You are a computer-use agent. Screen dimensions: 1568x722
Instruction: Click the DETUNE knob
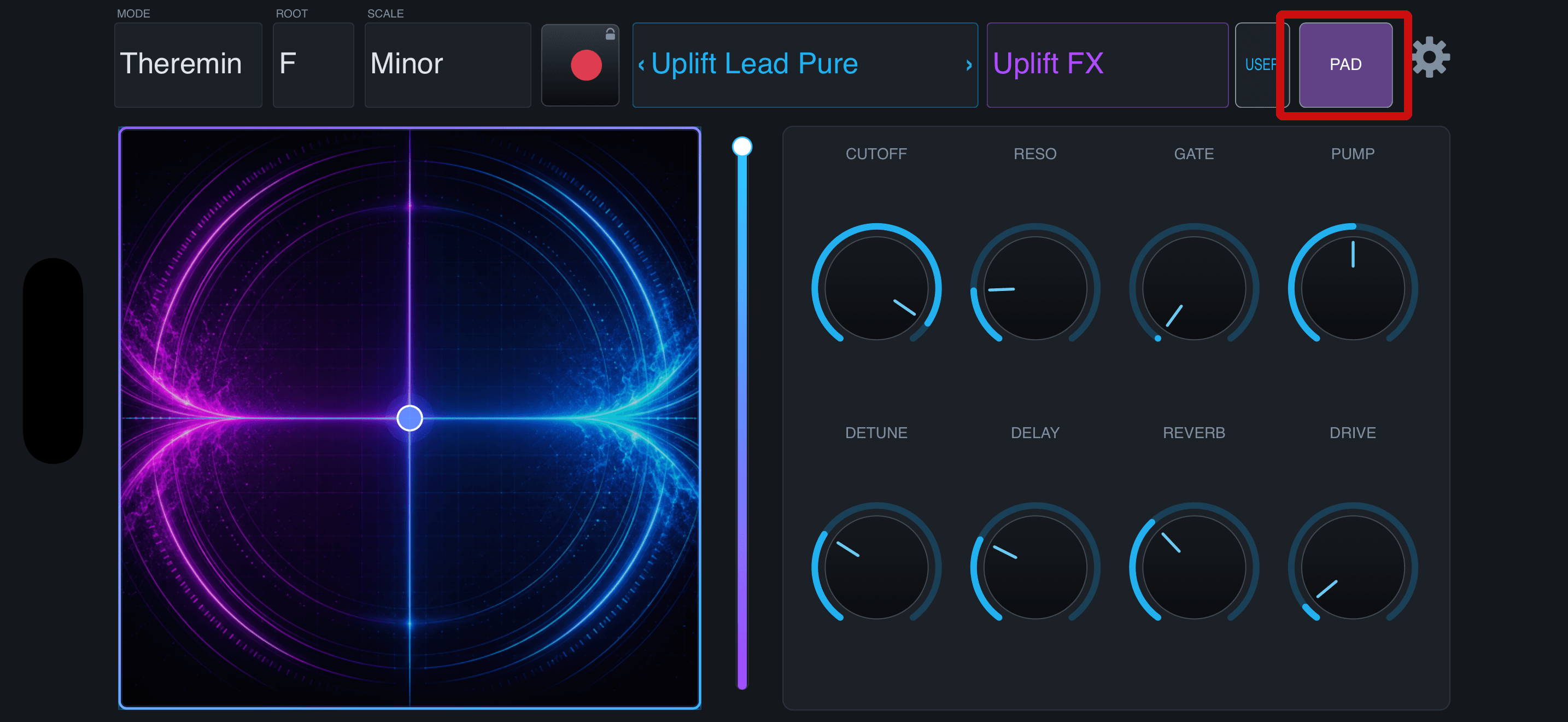tap(876, 567)
